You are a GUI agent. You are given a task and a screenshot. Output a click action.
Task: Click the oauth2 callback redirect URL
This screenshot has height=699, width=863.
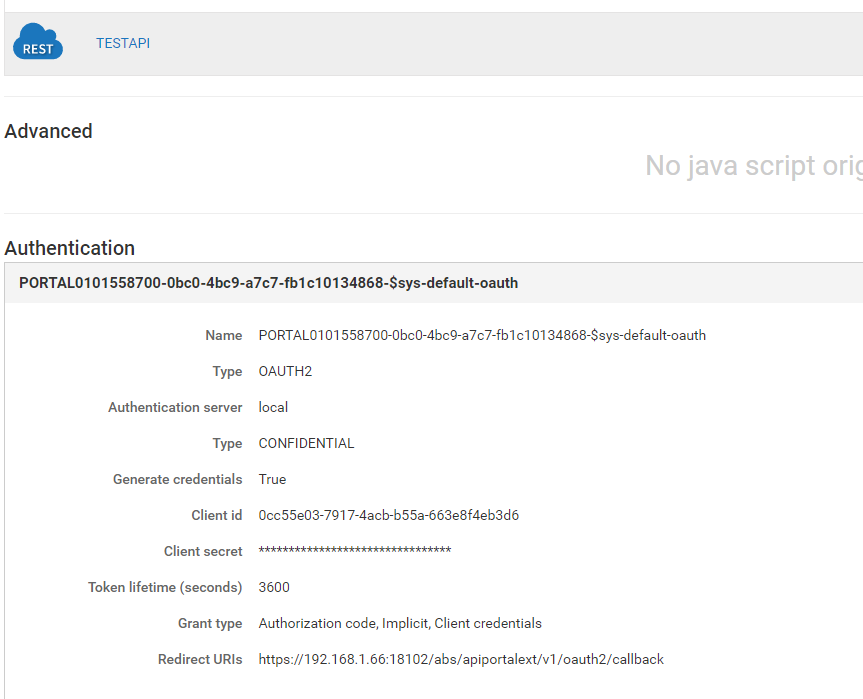click(x=461, y=659)
